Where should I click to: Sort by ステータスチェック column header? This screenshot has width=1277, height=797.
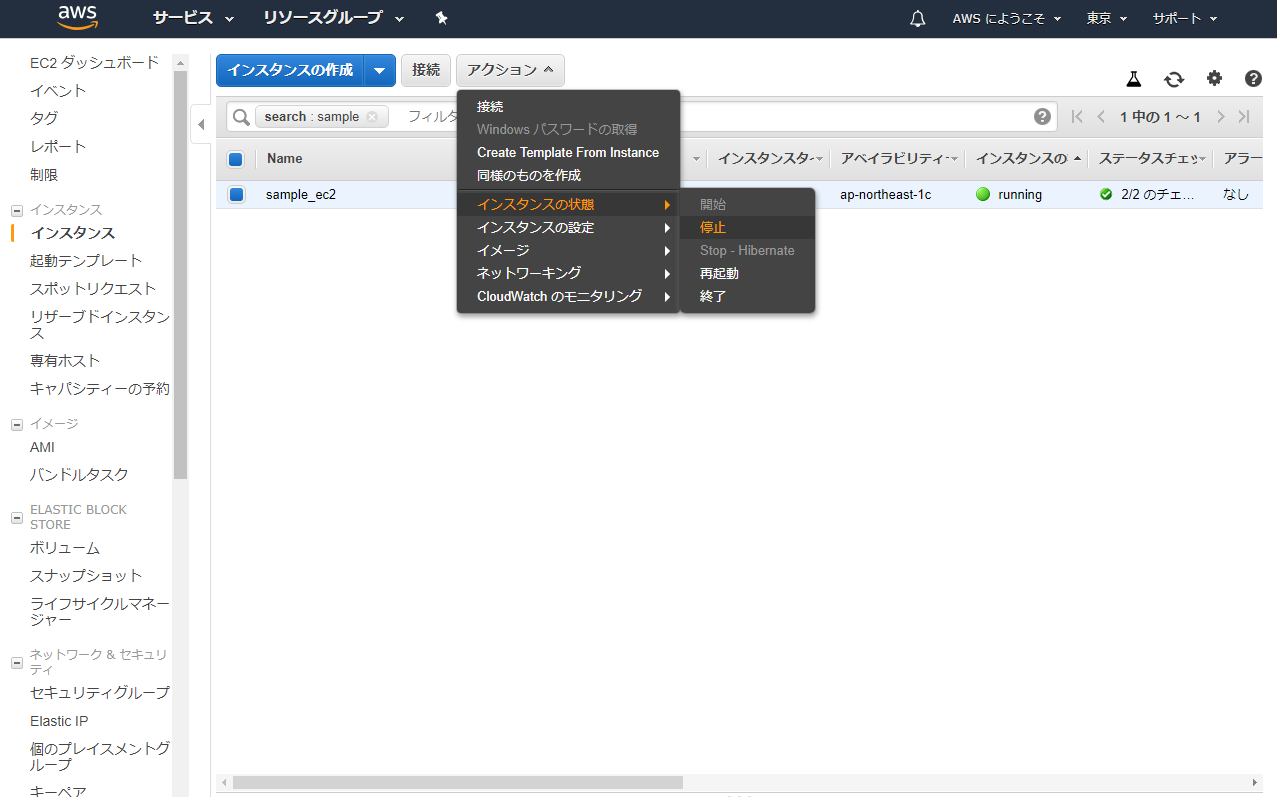[x=1150, y=158]
